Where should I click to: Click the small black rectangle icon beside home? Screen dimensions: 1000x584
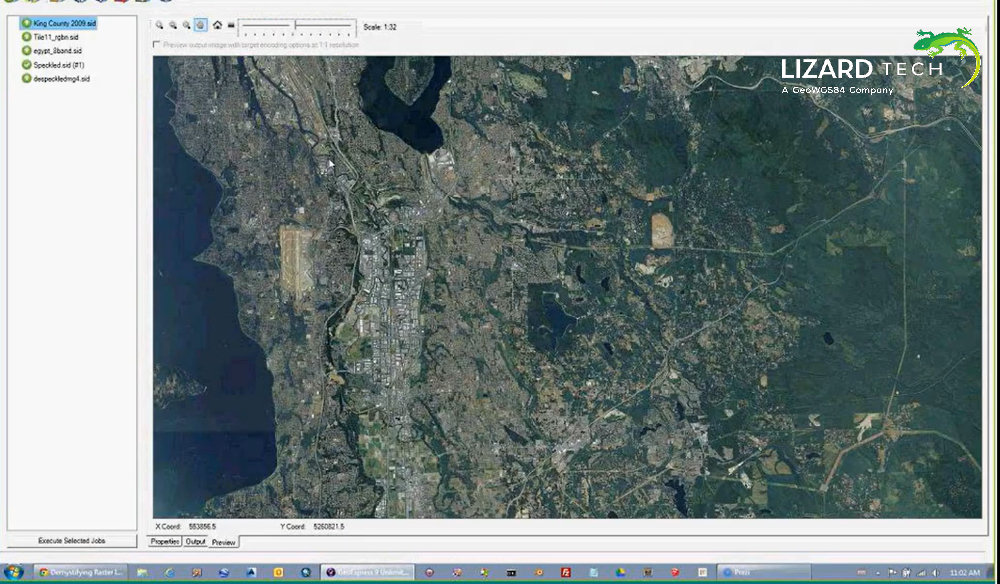pyautogui.click(x=231, y=26)
